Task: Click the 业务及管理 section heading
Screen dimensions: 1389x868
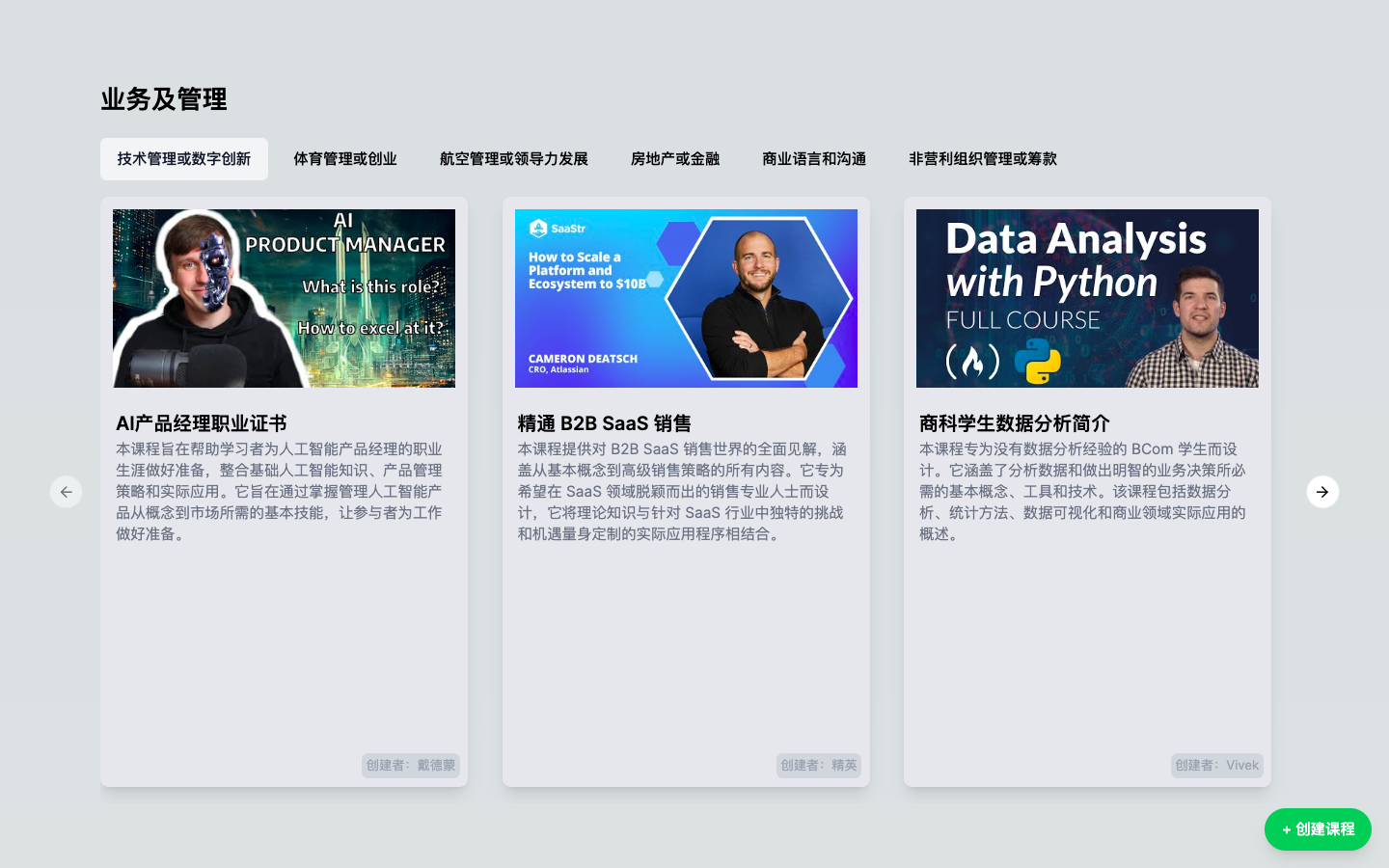Action: click(x=164, y=99)
